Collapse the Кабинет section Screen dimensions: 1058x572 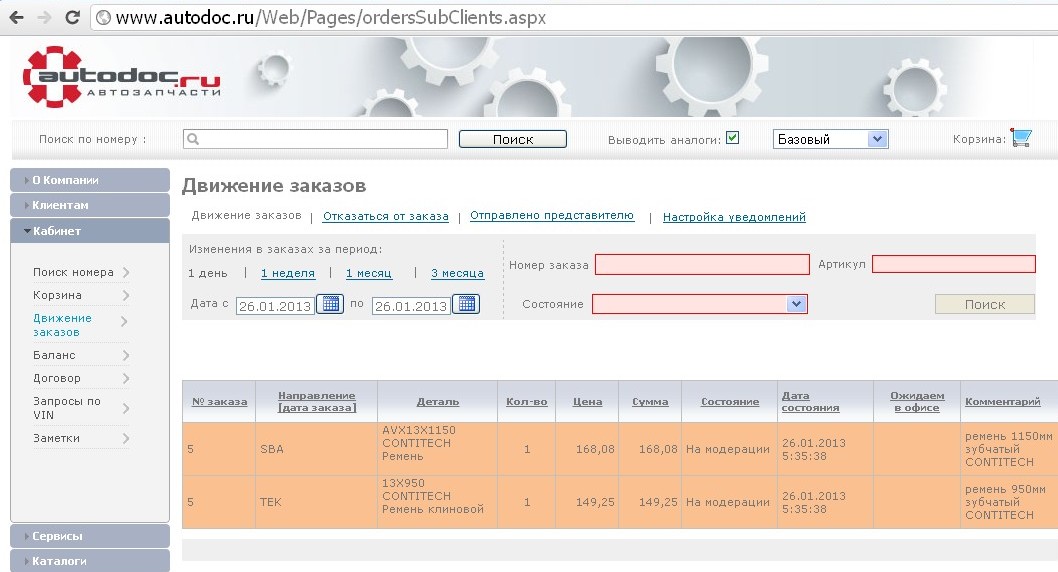90,231
